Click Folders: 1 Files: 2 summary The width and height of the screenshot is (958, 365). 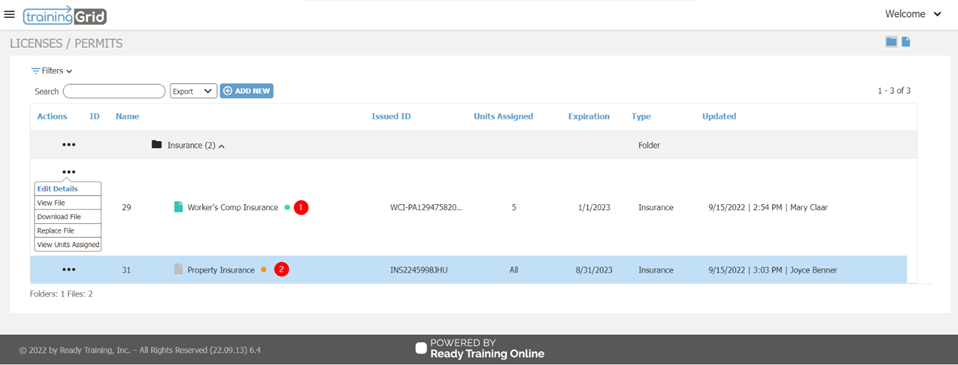(61, 293)
